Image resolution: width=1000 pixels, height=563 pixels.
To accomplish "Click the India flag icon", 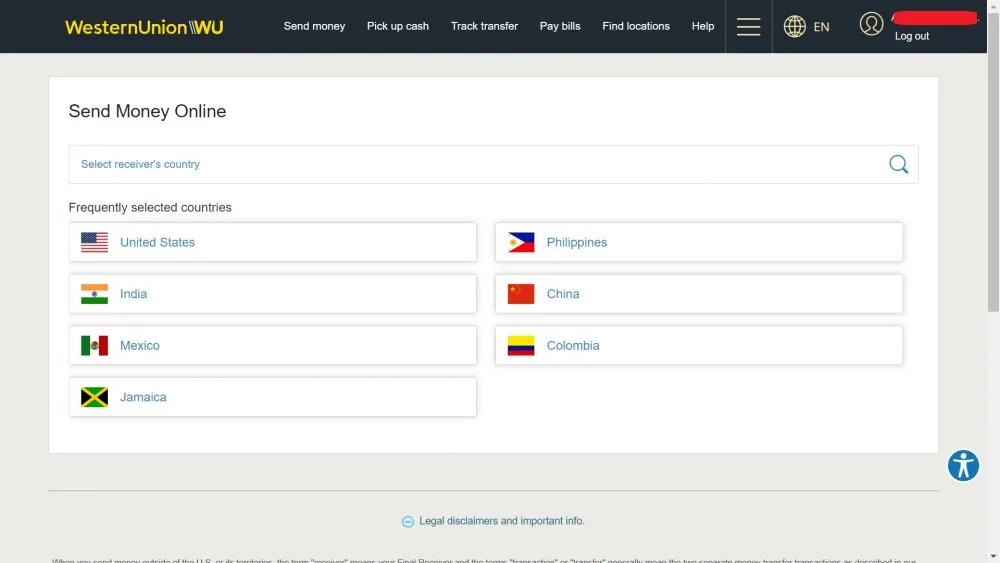I will coord(94,294).
